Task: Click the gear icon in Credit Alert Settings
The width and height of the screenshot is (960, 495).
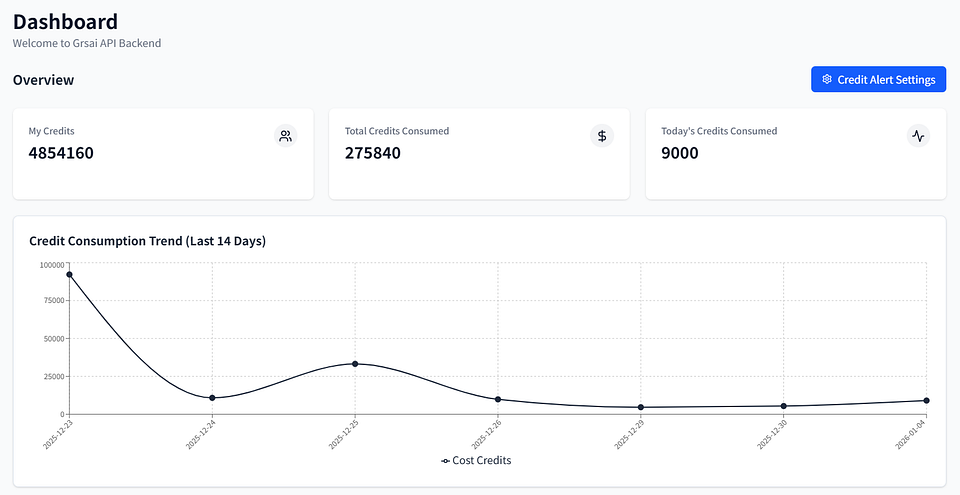Action: 827,80
